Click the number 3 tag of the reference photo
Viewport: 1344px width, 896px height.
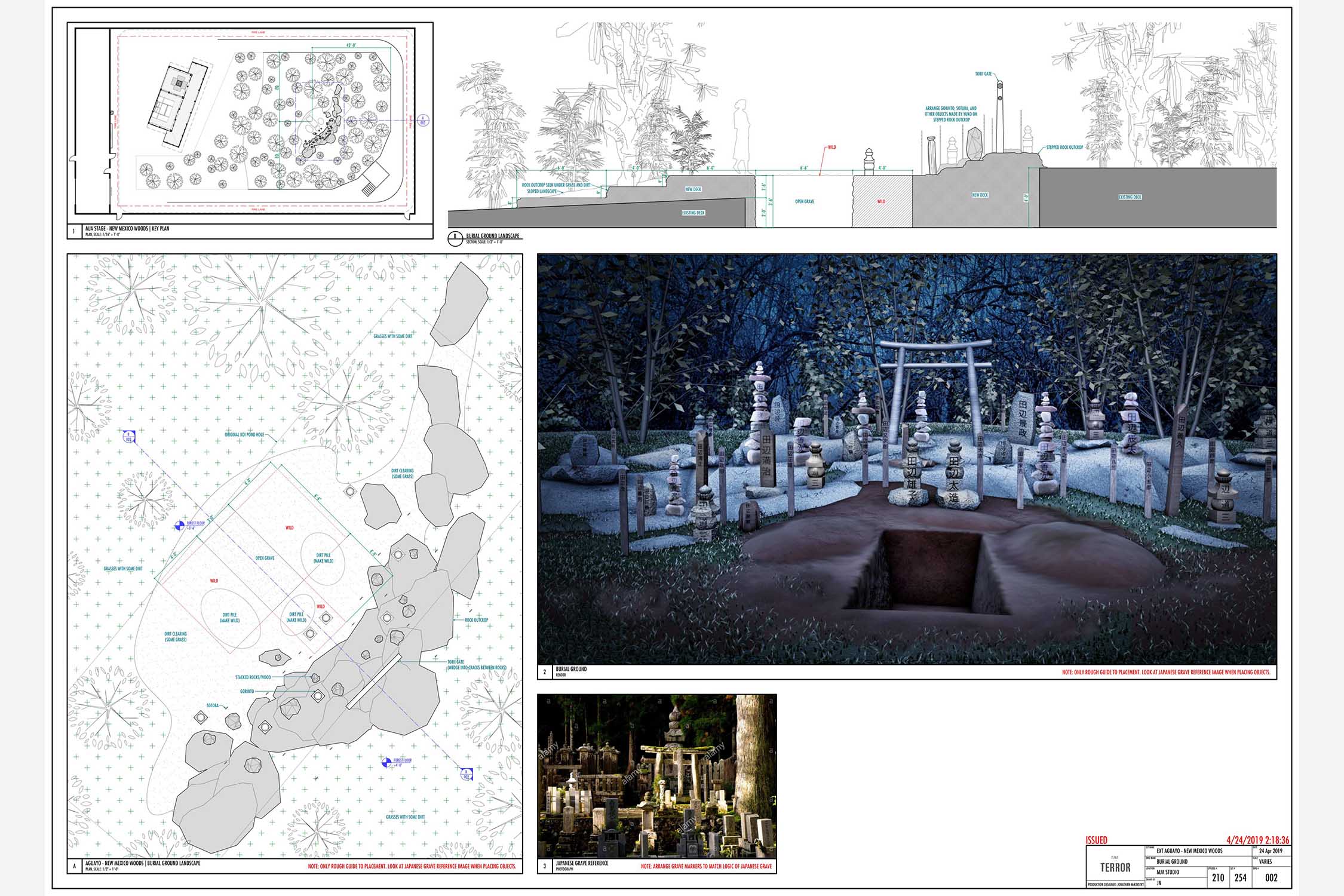point(544,866)
